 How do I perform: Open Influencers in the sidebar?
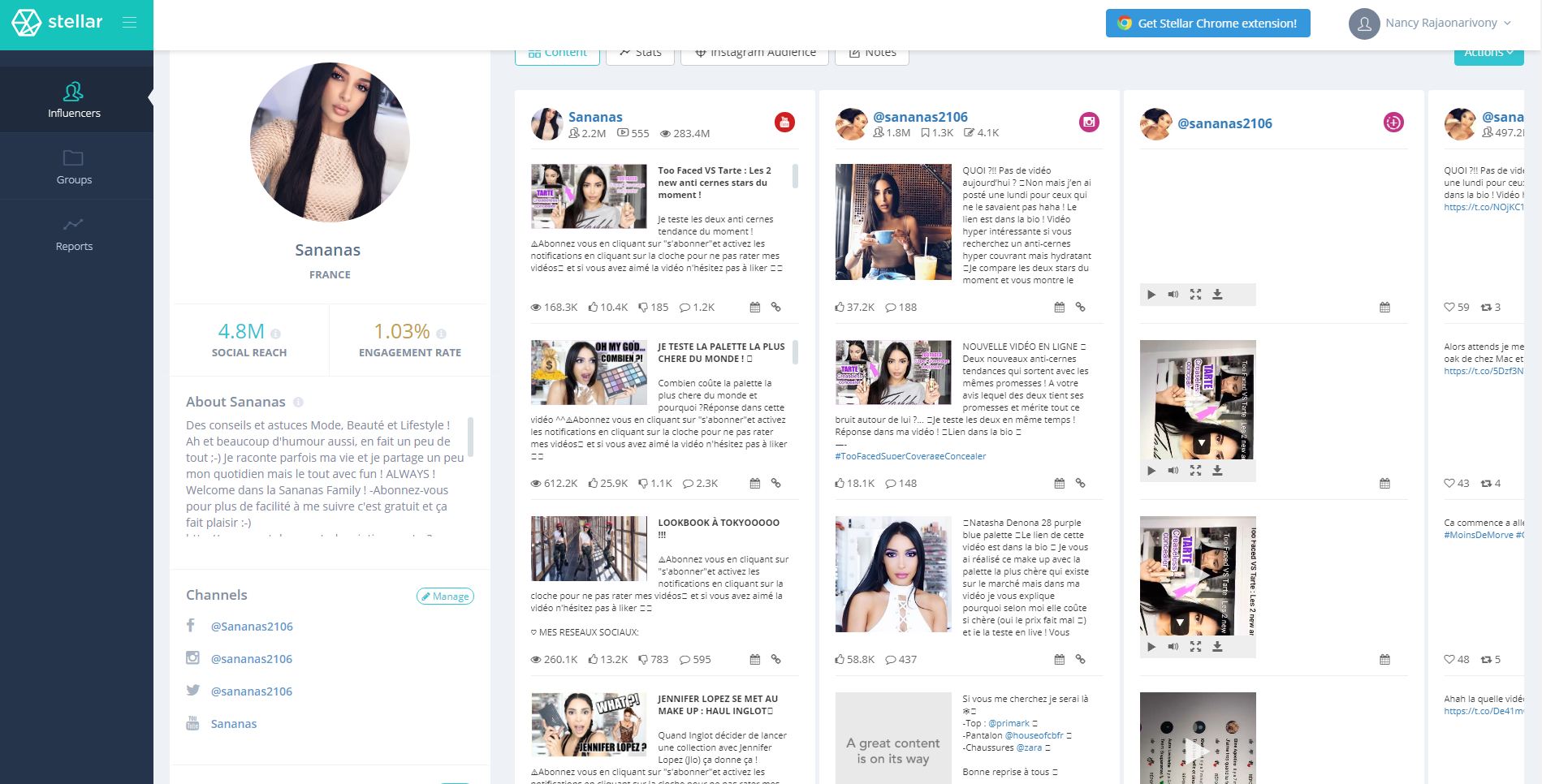(x=74, y=100)
